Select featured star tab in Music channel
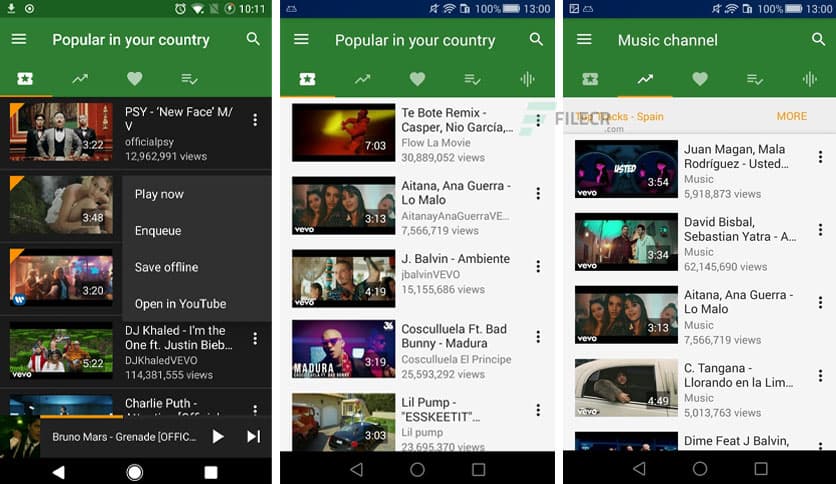The height and width of the screenshot is (484, 836). (590, 79)
